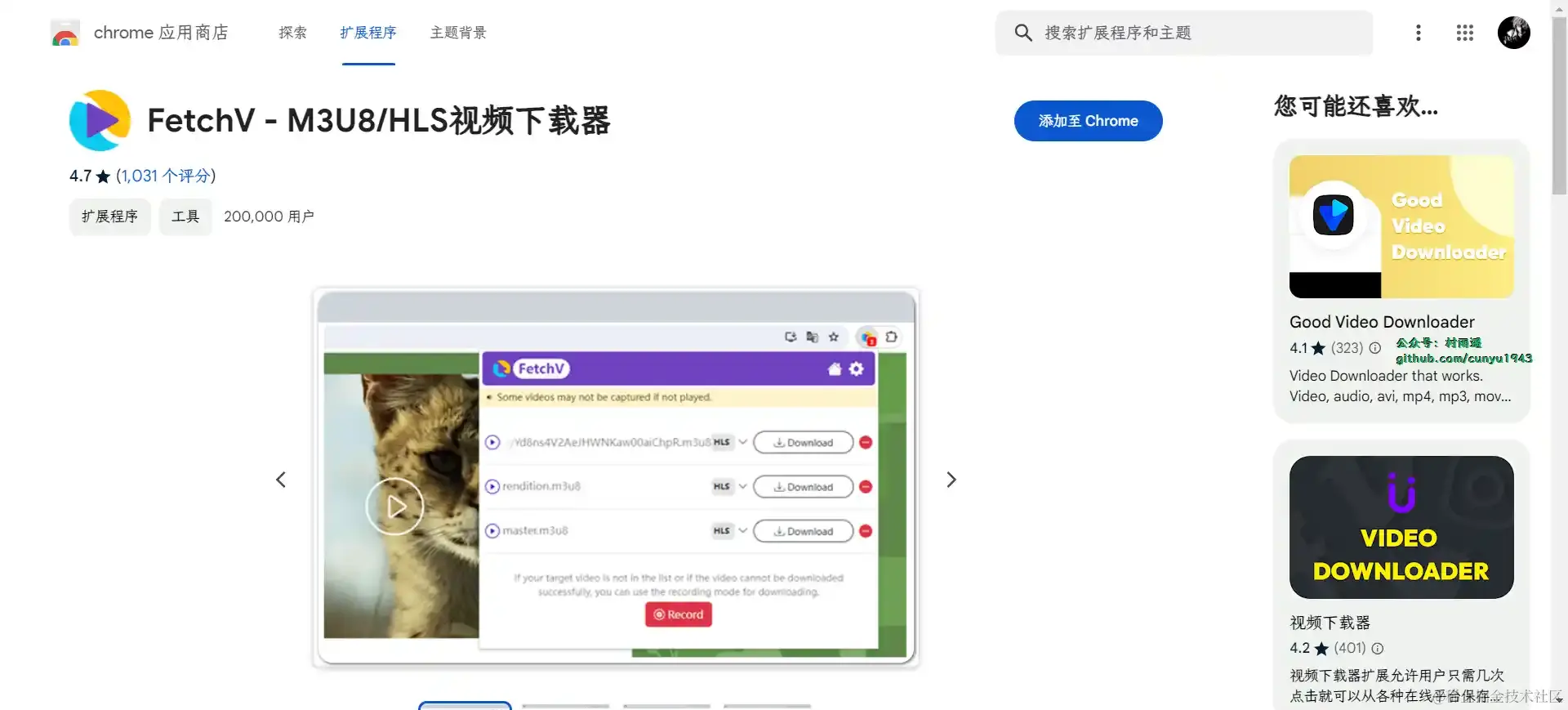This screenshot has width=1568, height=710.
Task: Click the FetchV home icon in popup
Action: point(834,369)
